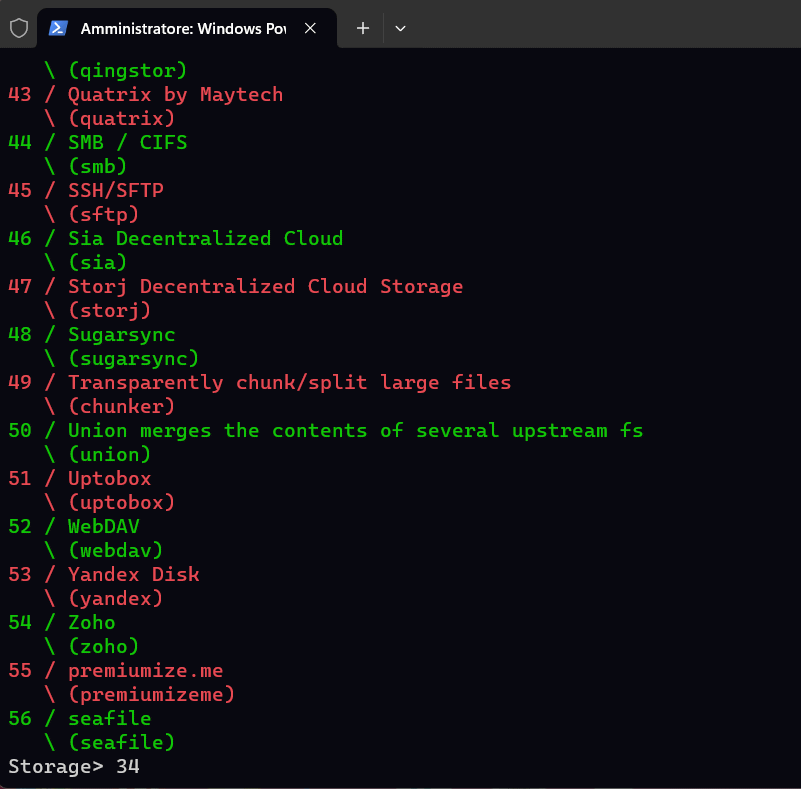The height and width of the screenshot is (789, 801).
Task: Click the 'SSH/SFTP' option text
Action: 115,191
